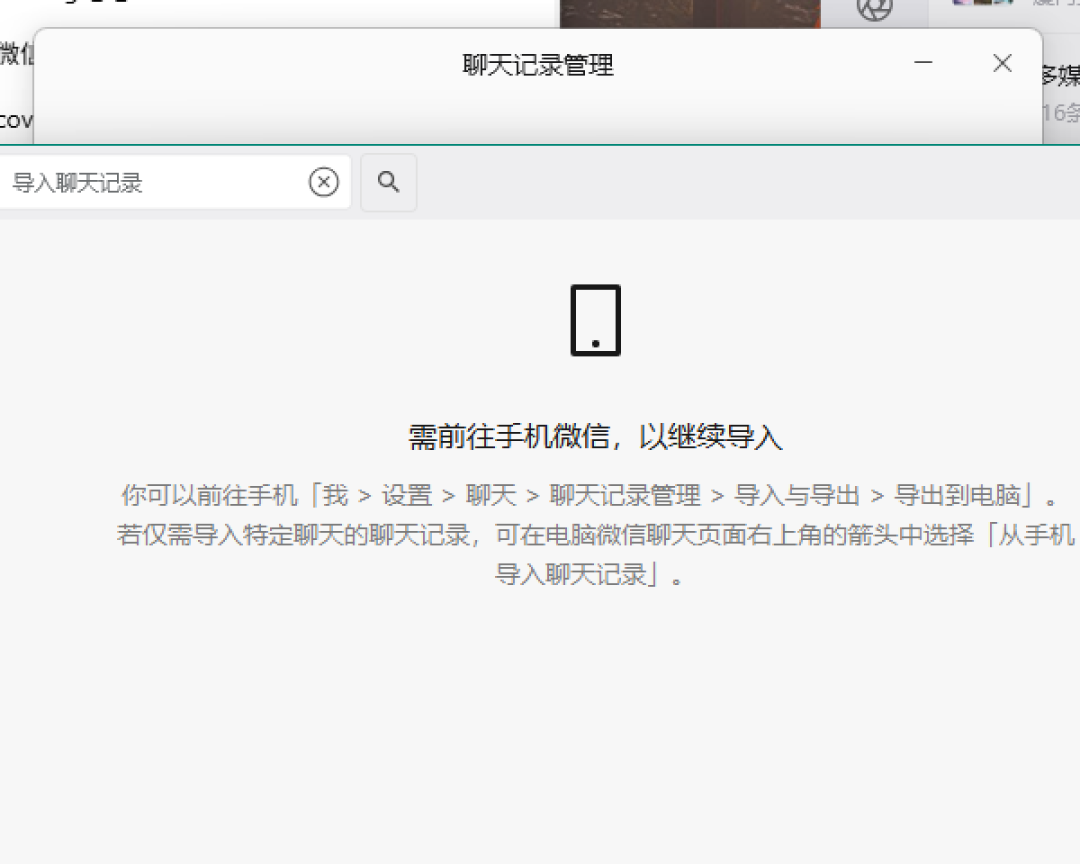Click the phone icon illustration
The width and height of the screenshot is (1080, 864).
[x=596, y=320]
